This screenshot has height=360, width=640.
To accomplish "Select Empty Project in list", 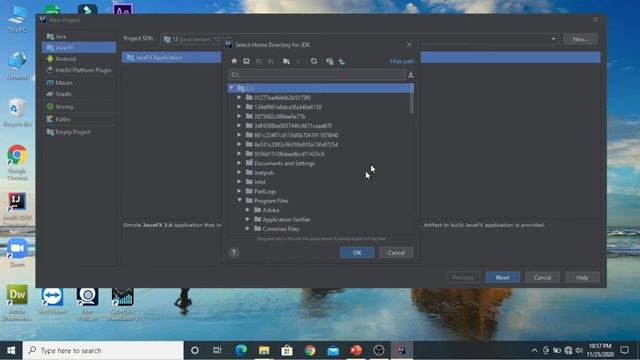I will (x=79, y=132).
